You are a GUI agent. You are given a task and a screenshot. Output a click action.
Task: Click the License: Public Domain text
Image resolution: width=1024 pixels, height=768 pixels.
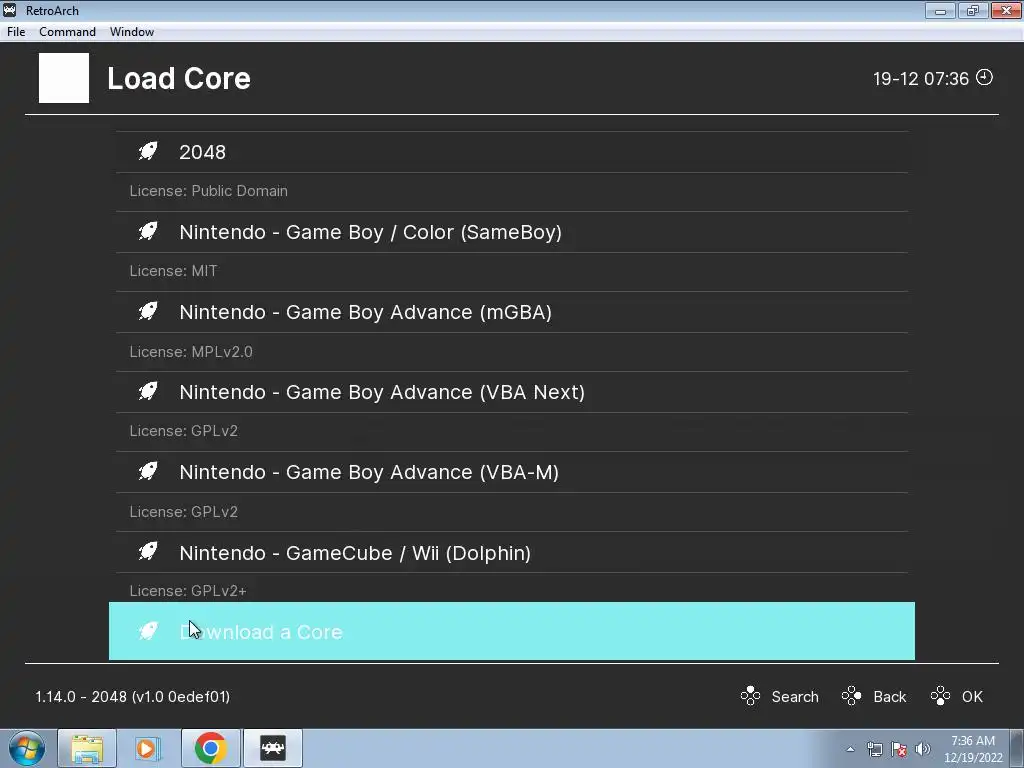click(208, 191)
